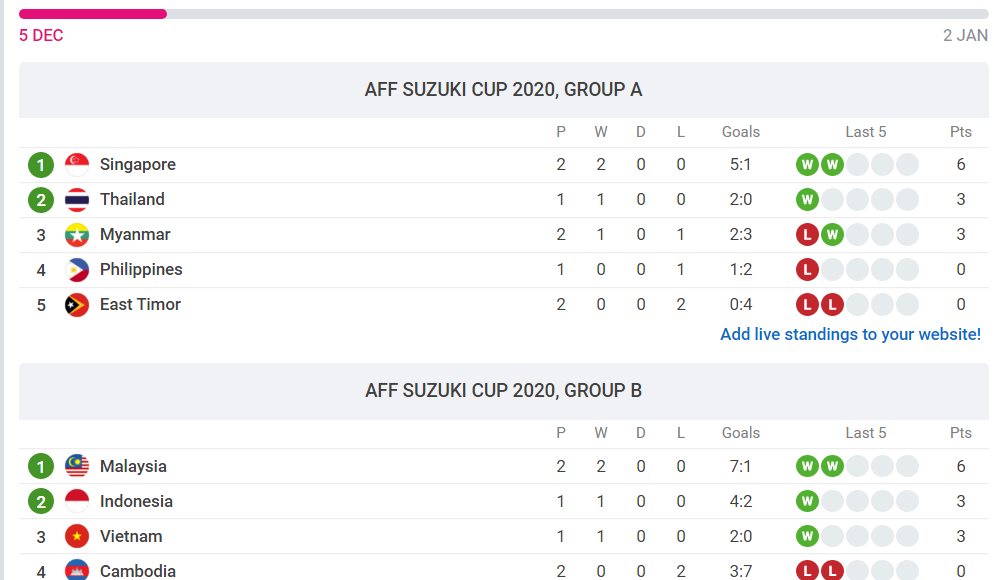Click the Singapore flag icon

coord(77,165)
